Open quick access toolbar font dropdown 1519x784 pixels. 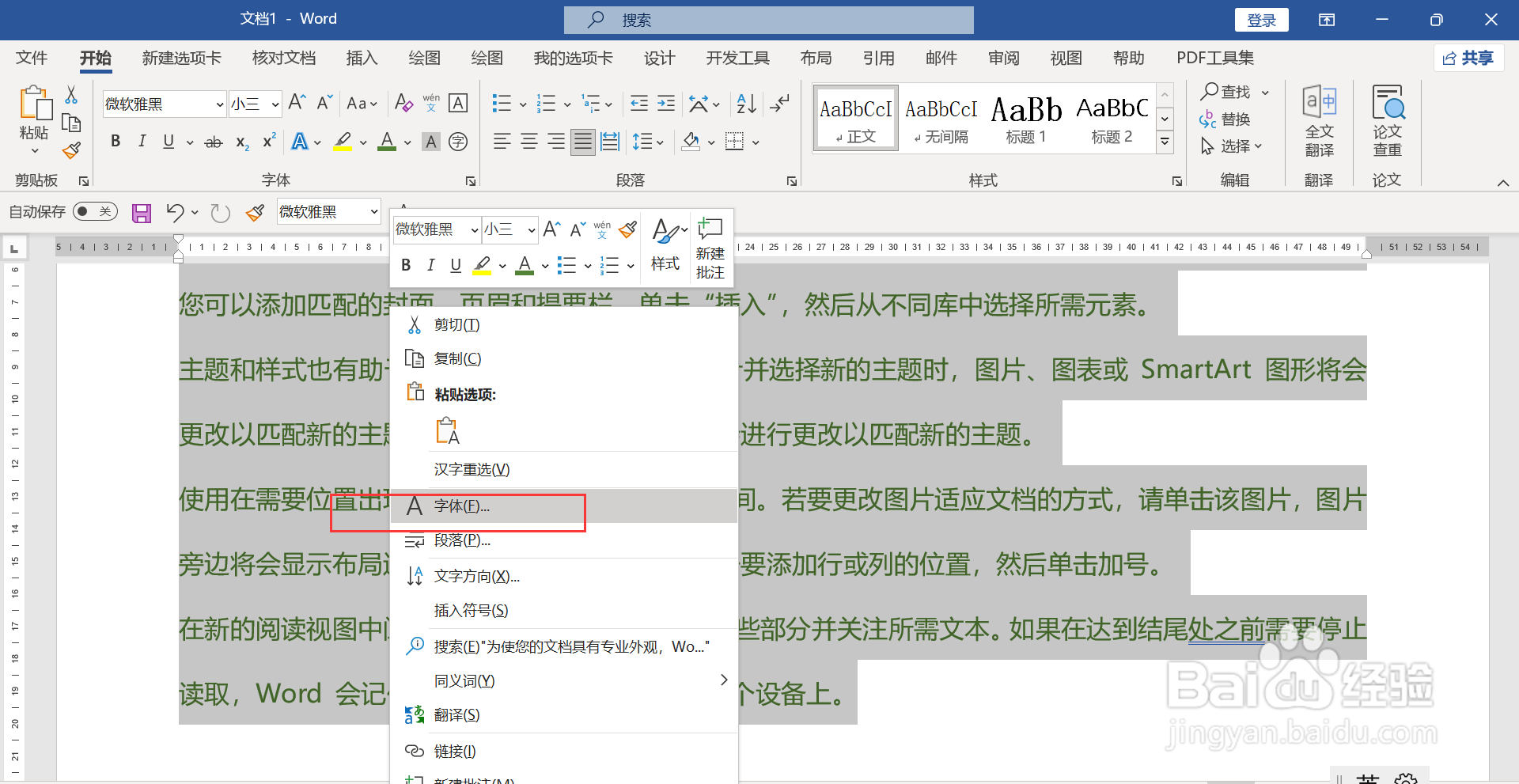click(373, 211)
